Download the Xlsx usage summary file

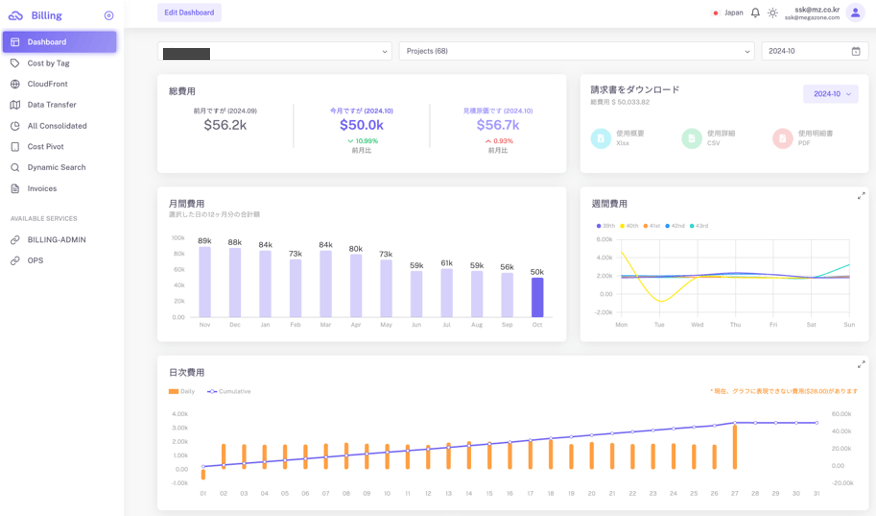[x=601, y=138]
